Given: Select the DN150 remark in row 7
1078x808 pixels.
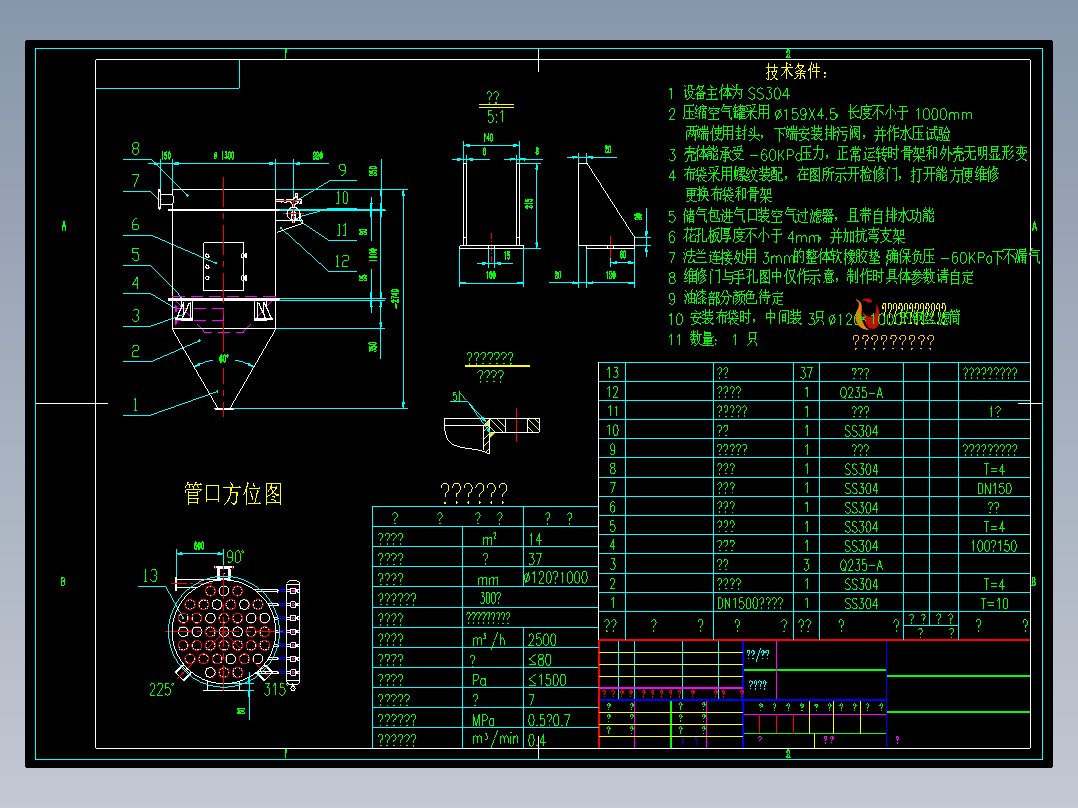Looking at the screenshot, I should coord(994,489).
